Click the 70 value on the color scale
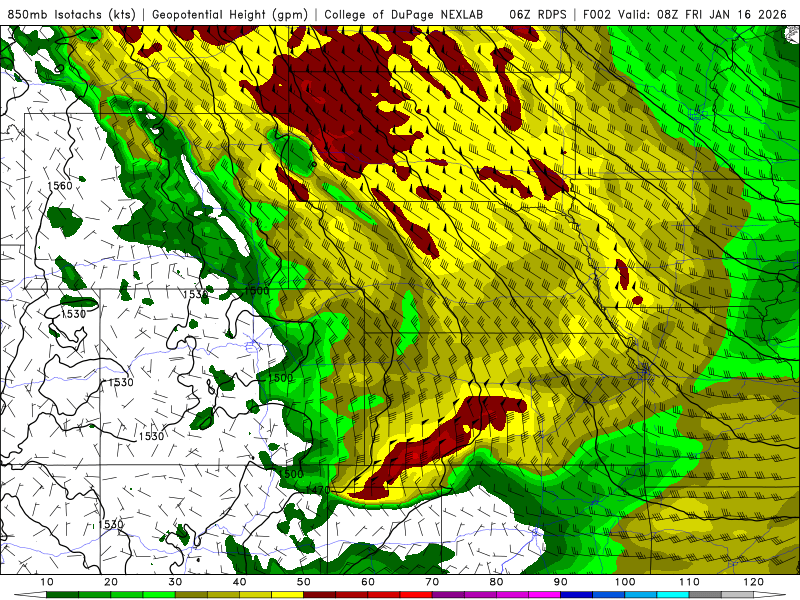 coord(432,582)
